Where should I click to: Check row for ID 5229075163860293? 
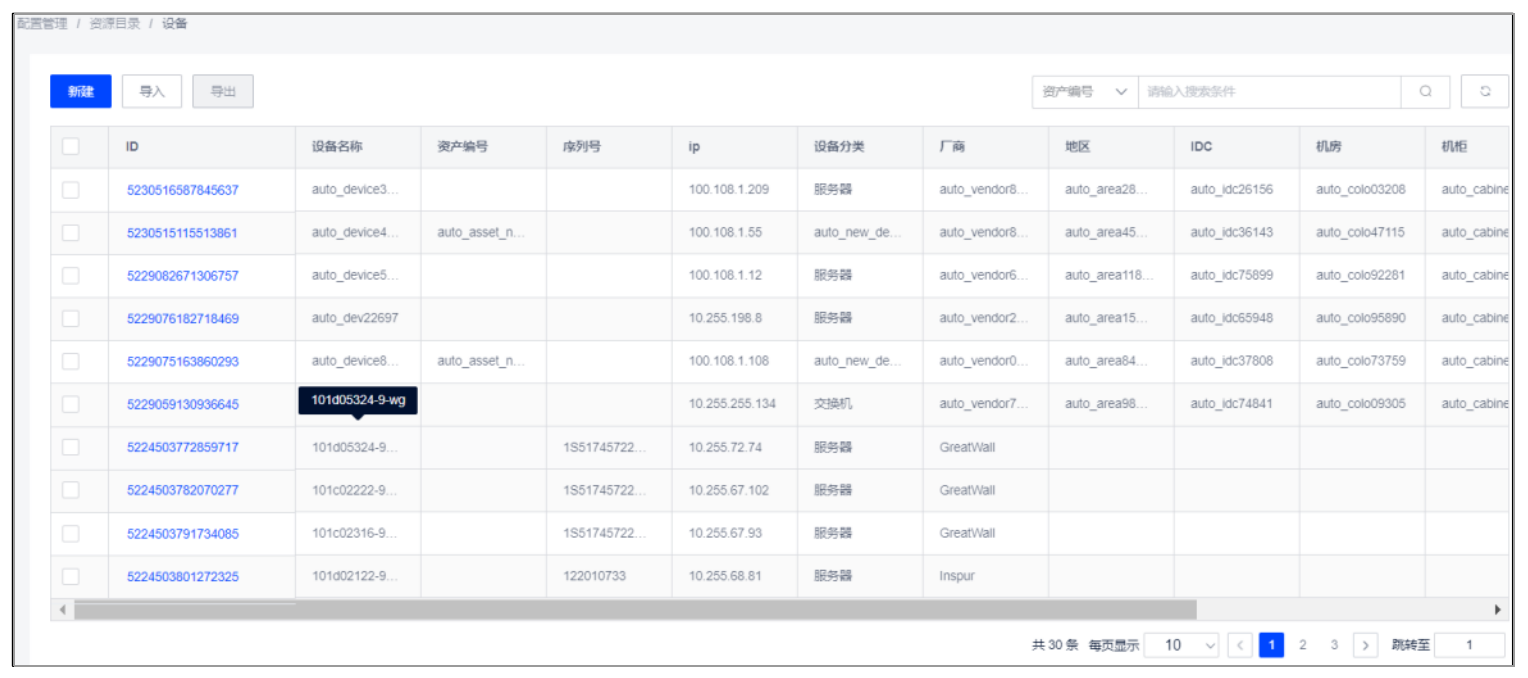(x=70, y=361)
